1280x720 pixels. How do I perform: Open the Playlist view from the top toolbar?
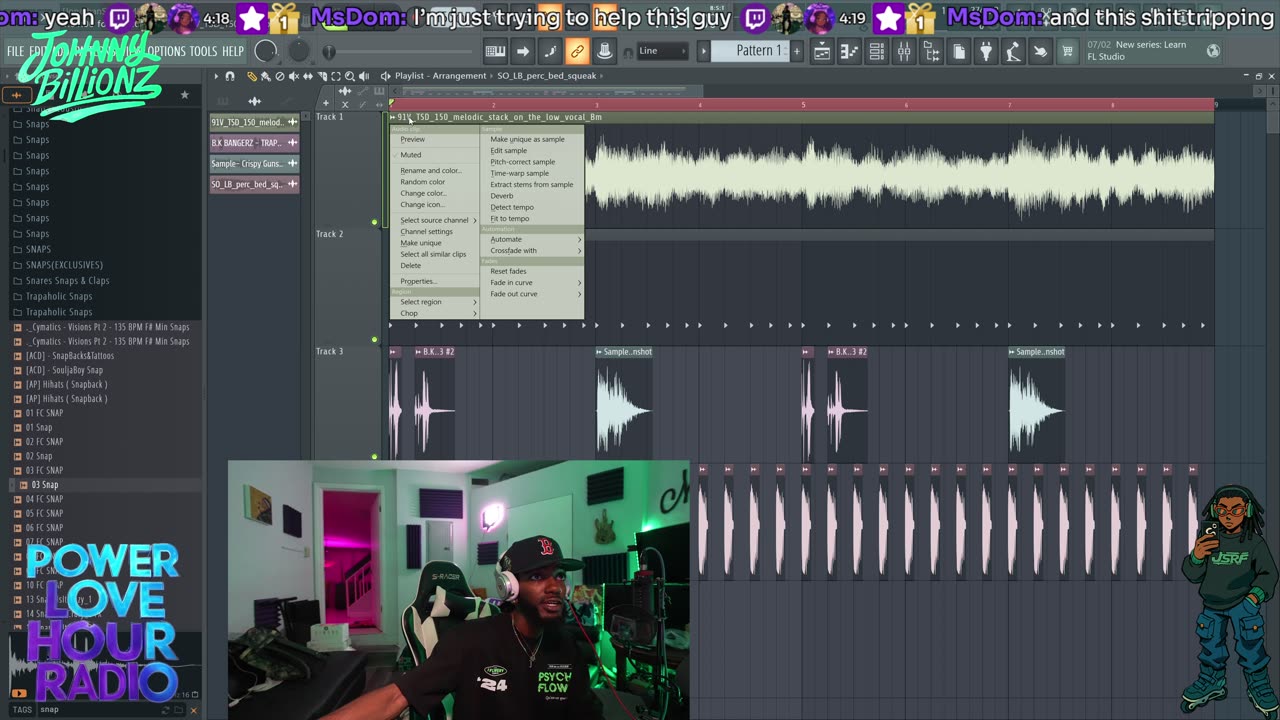[x=822, y=51]
